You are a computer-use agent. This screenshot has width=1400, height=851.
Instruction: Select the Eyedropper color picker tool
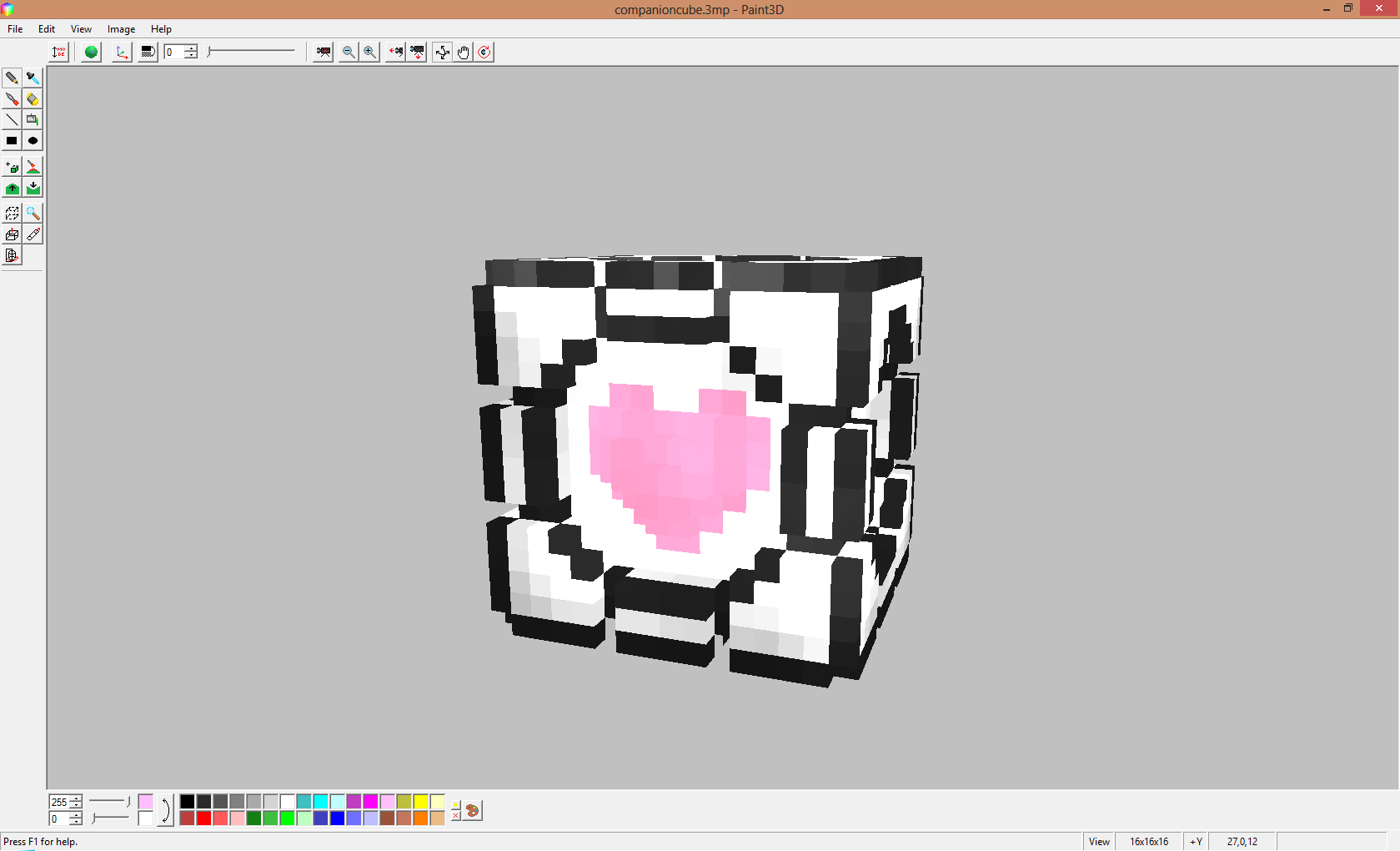[33, 78]
